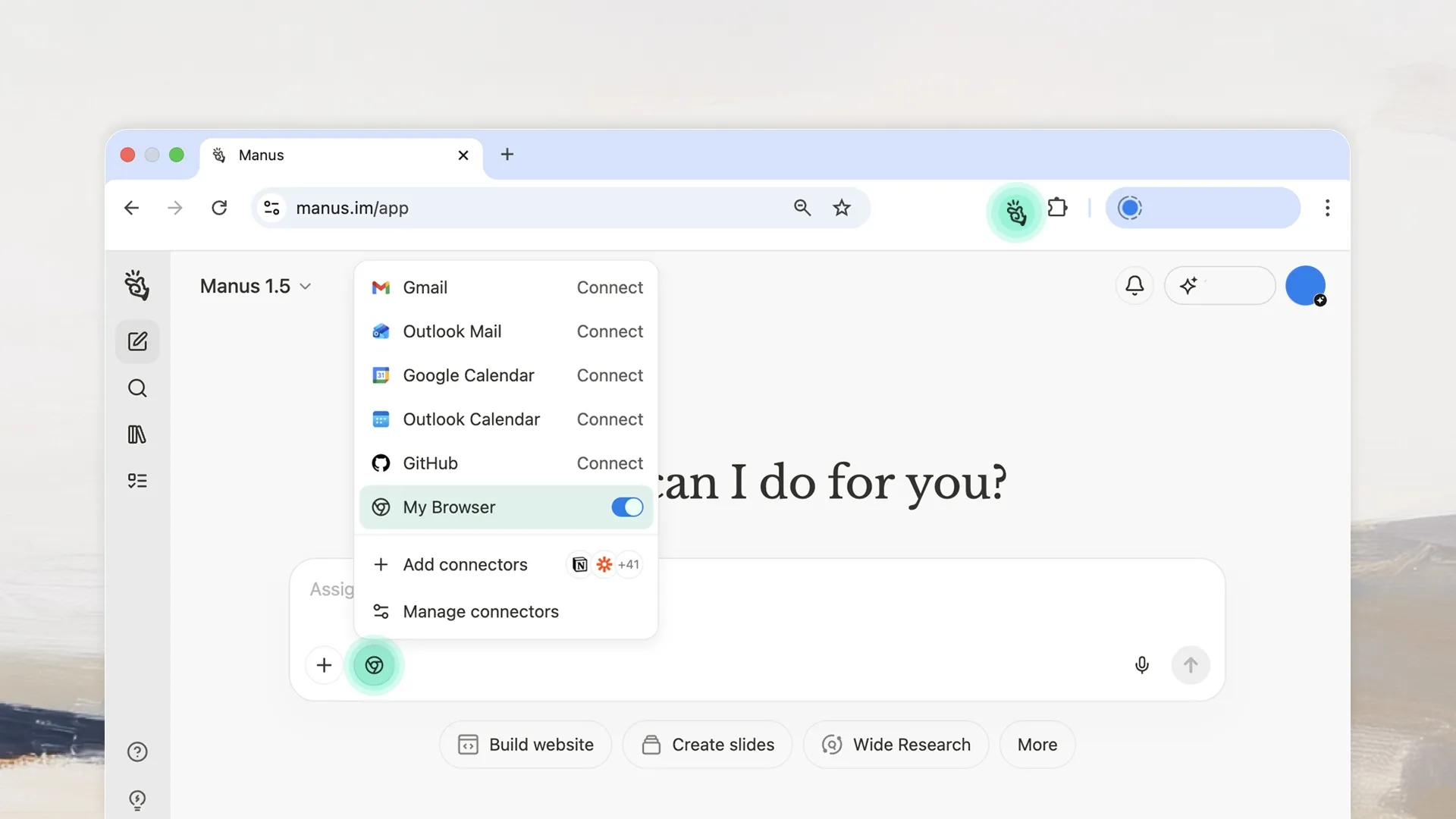The height and width of the screenshot is (819, 1456).
Task: Click the Wide Research button
Action: click(895, 744)
